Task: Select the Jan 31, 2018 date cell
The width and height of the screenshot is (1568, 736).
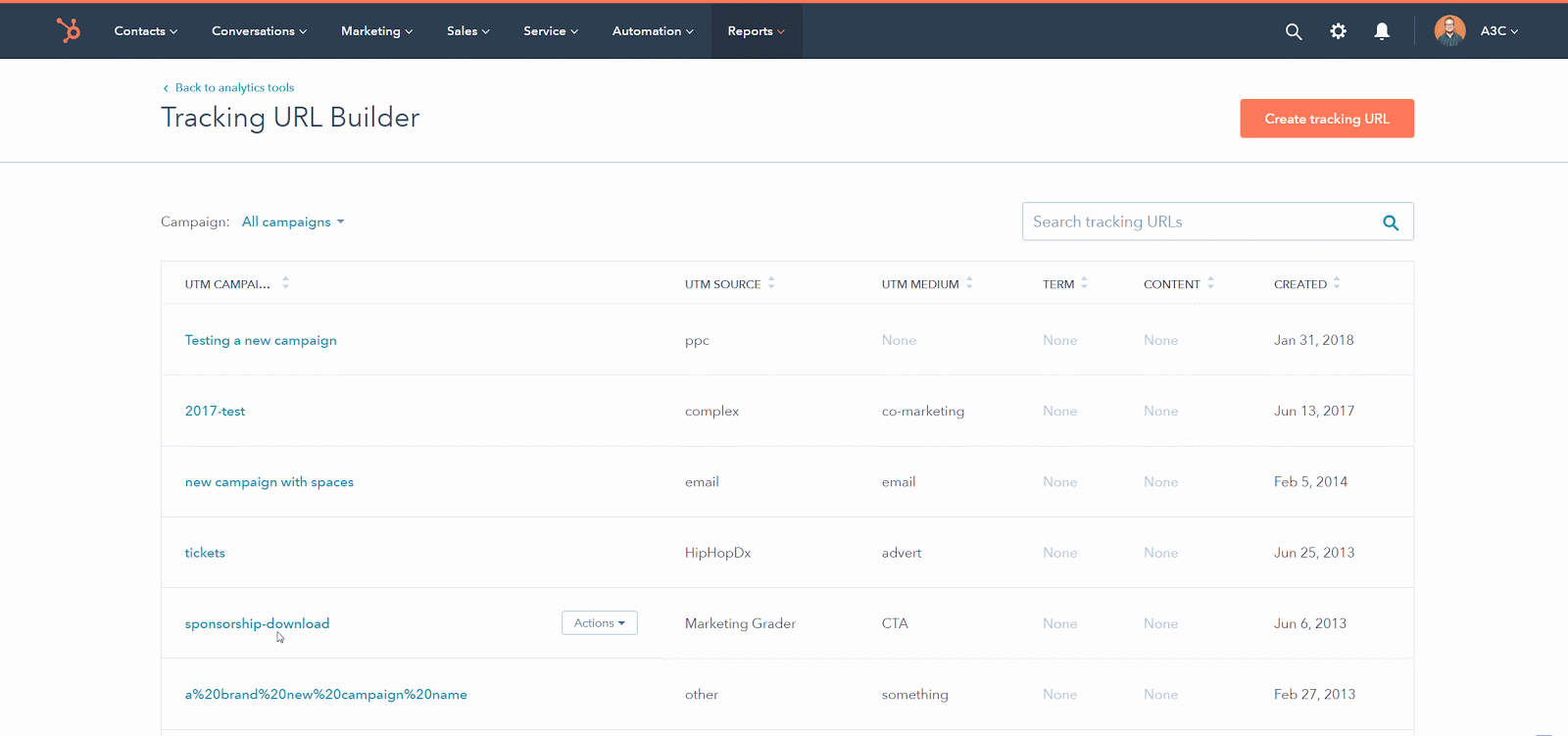Action: pos(1314,340)
